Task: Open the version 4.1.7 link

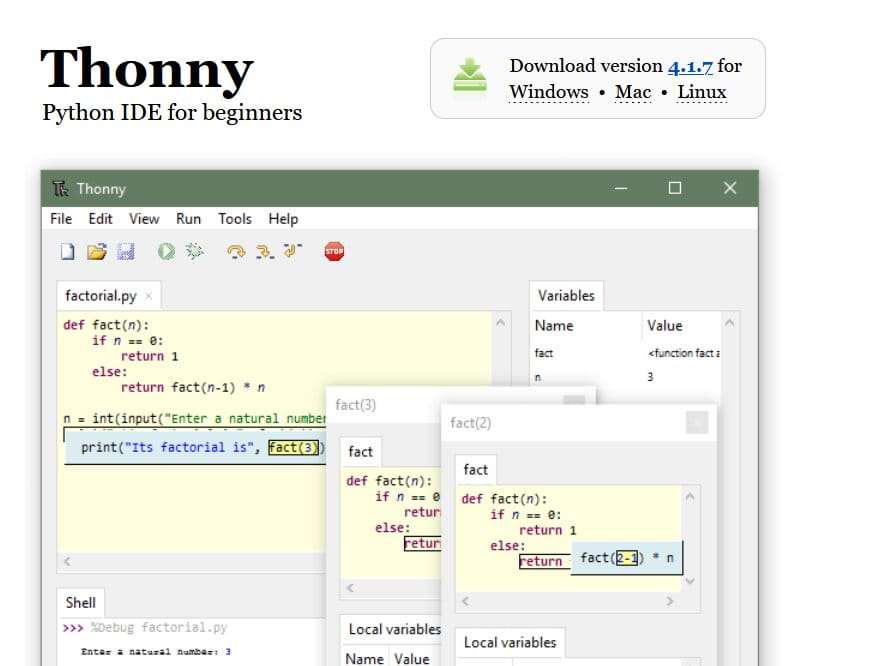Action: pyautogui.click(x=690, y=65)
